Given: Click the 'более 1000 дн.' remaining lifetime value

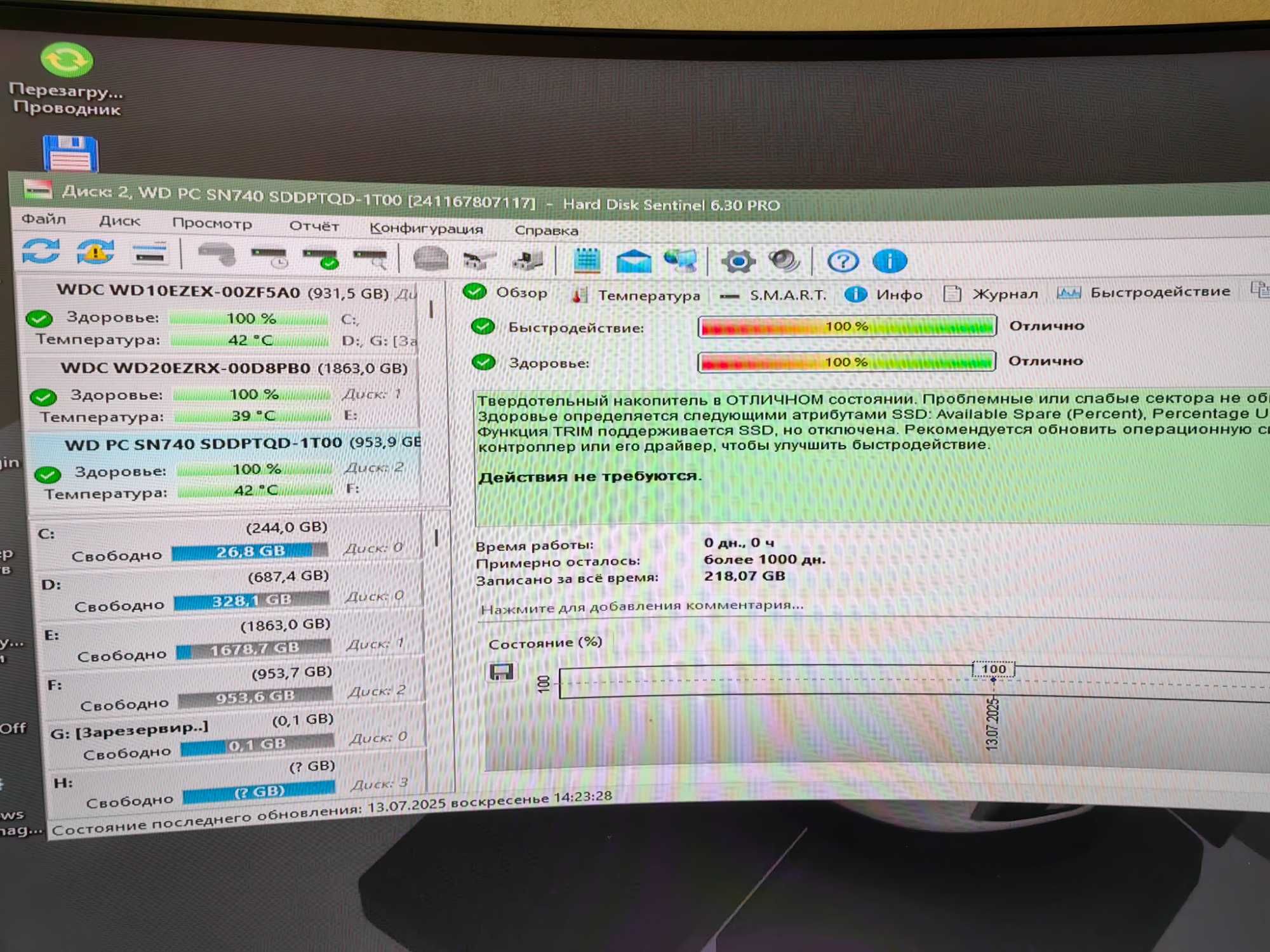Looking at the screenshot, I should point(765,559).
